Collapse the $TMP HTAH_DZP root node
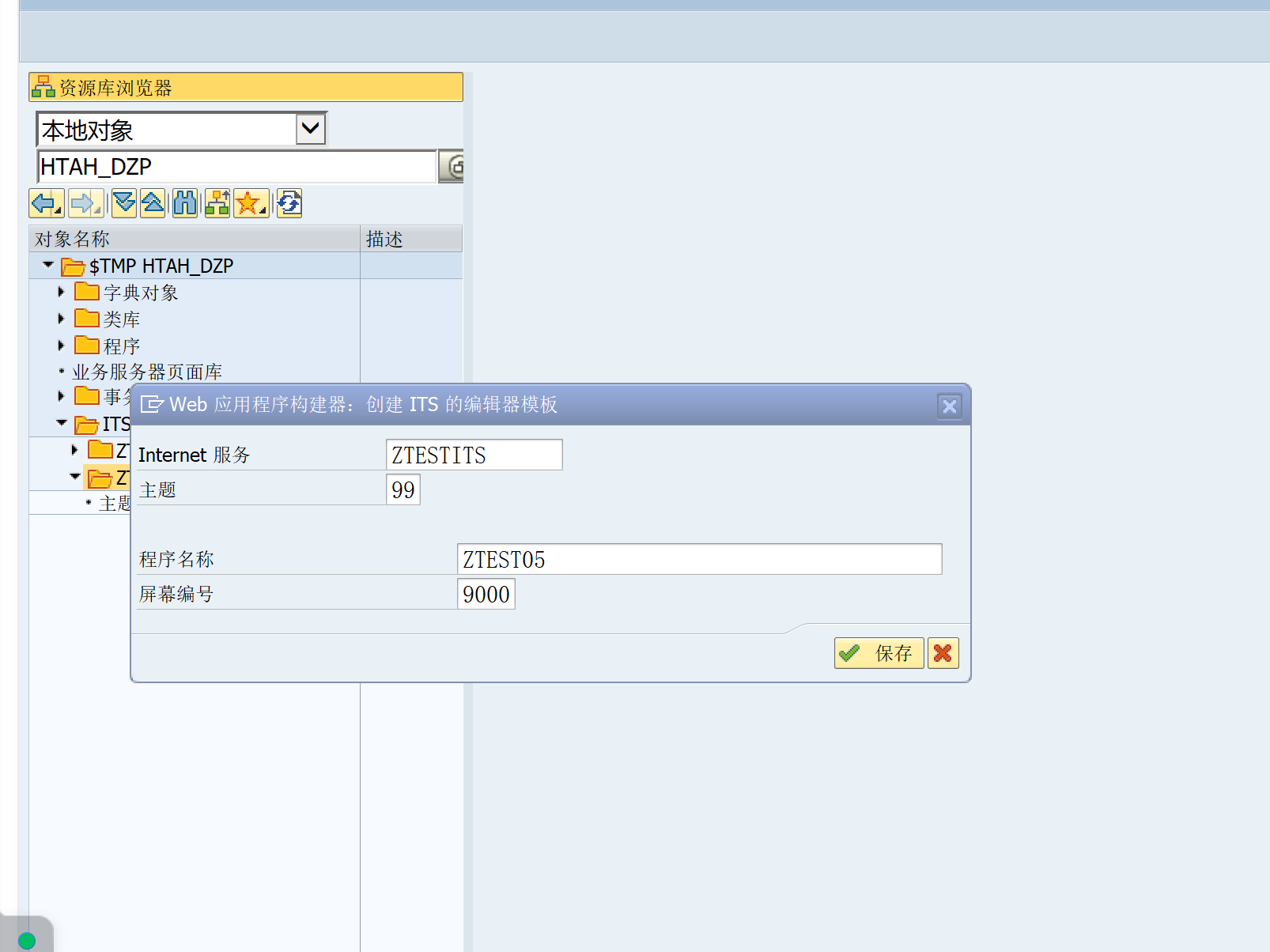 (47, 266)
